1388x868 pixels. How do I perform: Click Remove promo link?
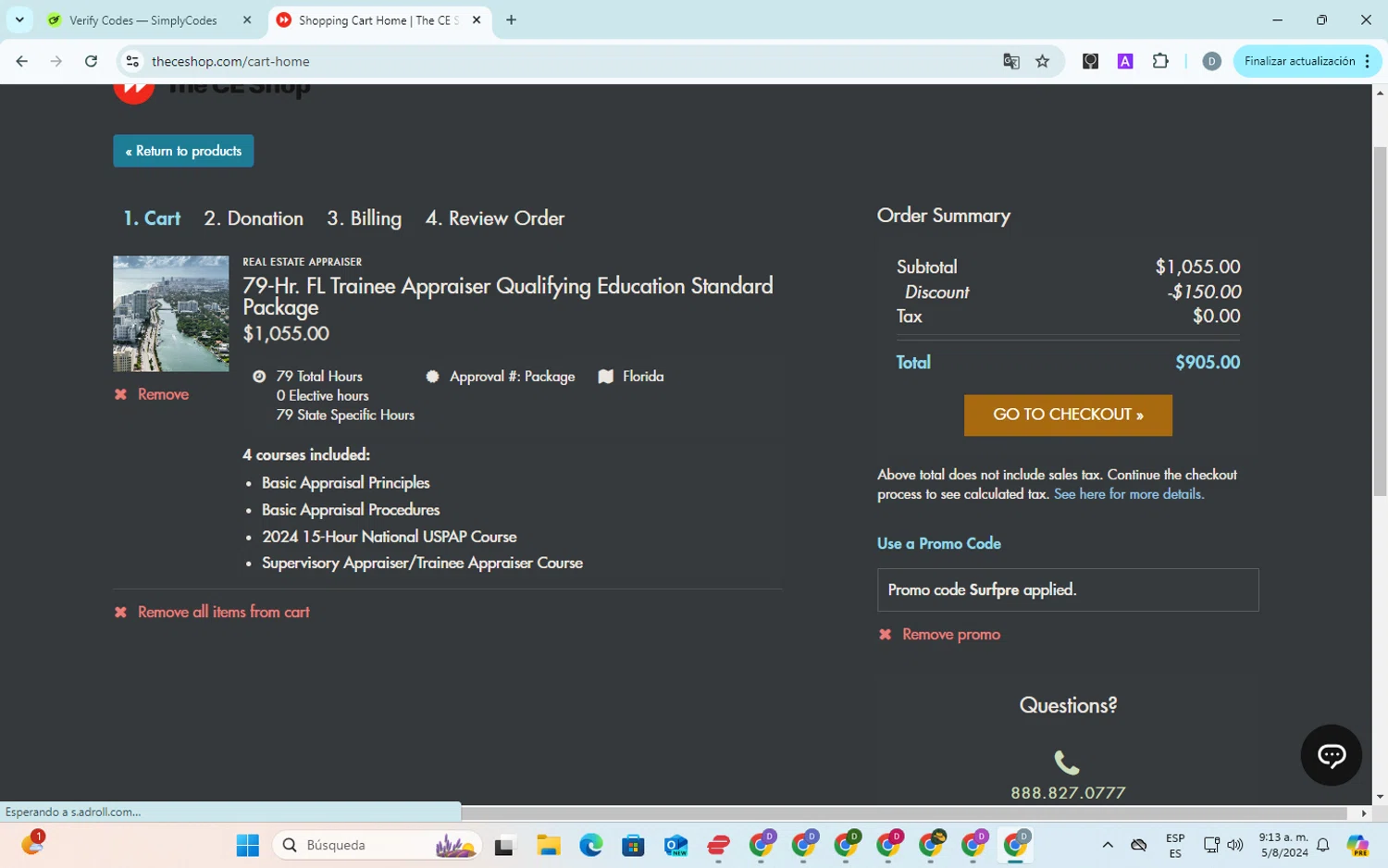940,634
